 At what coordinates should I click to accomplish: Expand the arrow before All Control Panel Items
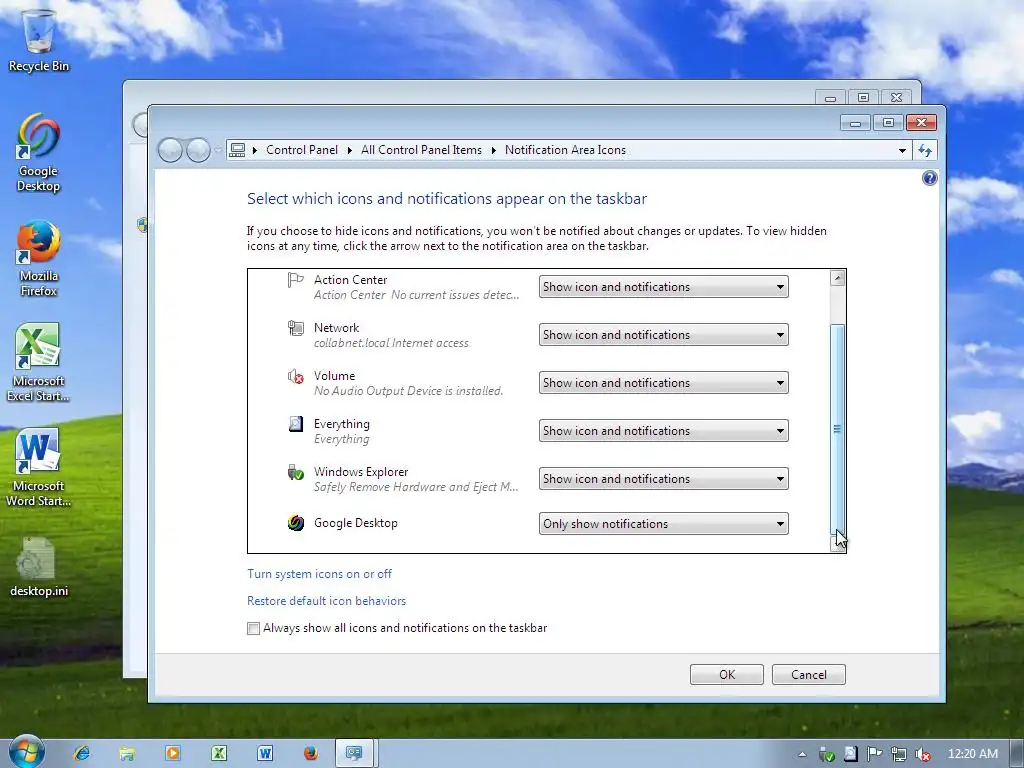350,150
